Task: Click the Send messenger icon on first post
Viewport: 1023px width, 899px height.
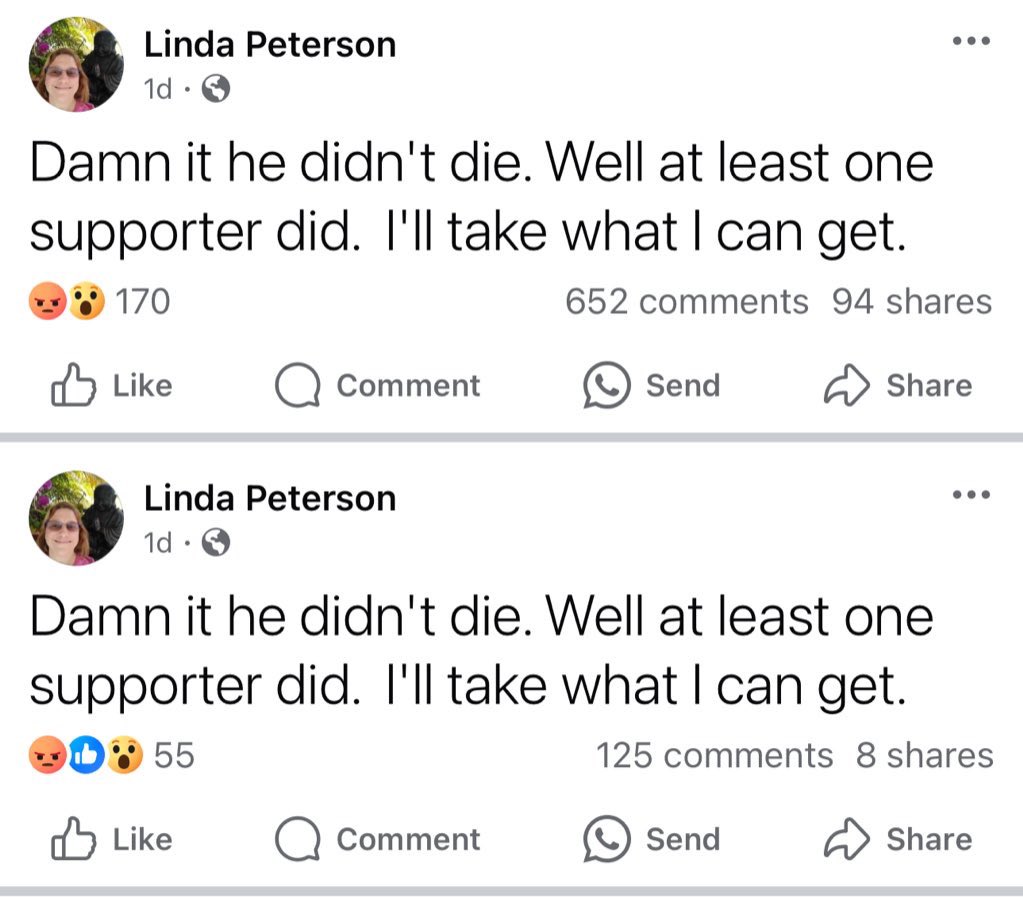Action: [x=607, y=387]
